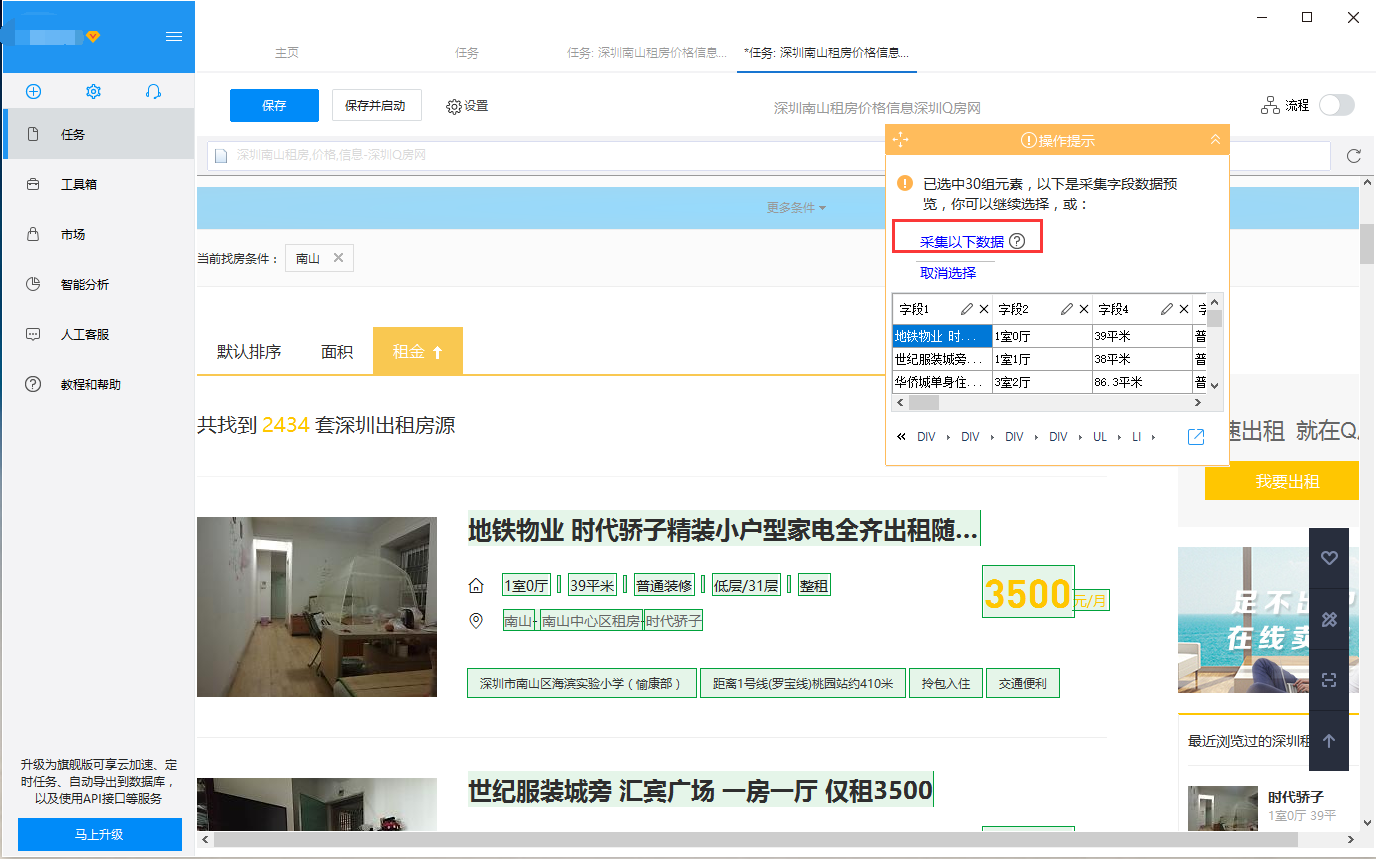Open 教程和帮助 in the sidebar
The width and height of the screenshot is (1376, 859).
point(98,384)
